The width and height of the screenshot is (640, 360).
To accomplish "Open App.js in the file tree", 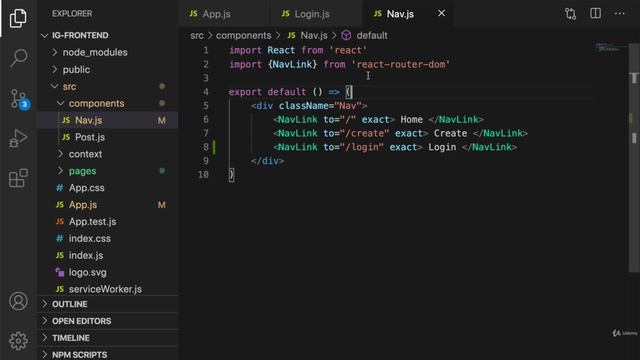I will 108,205.
